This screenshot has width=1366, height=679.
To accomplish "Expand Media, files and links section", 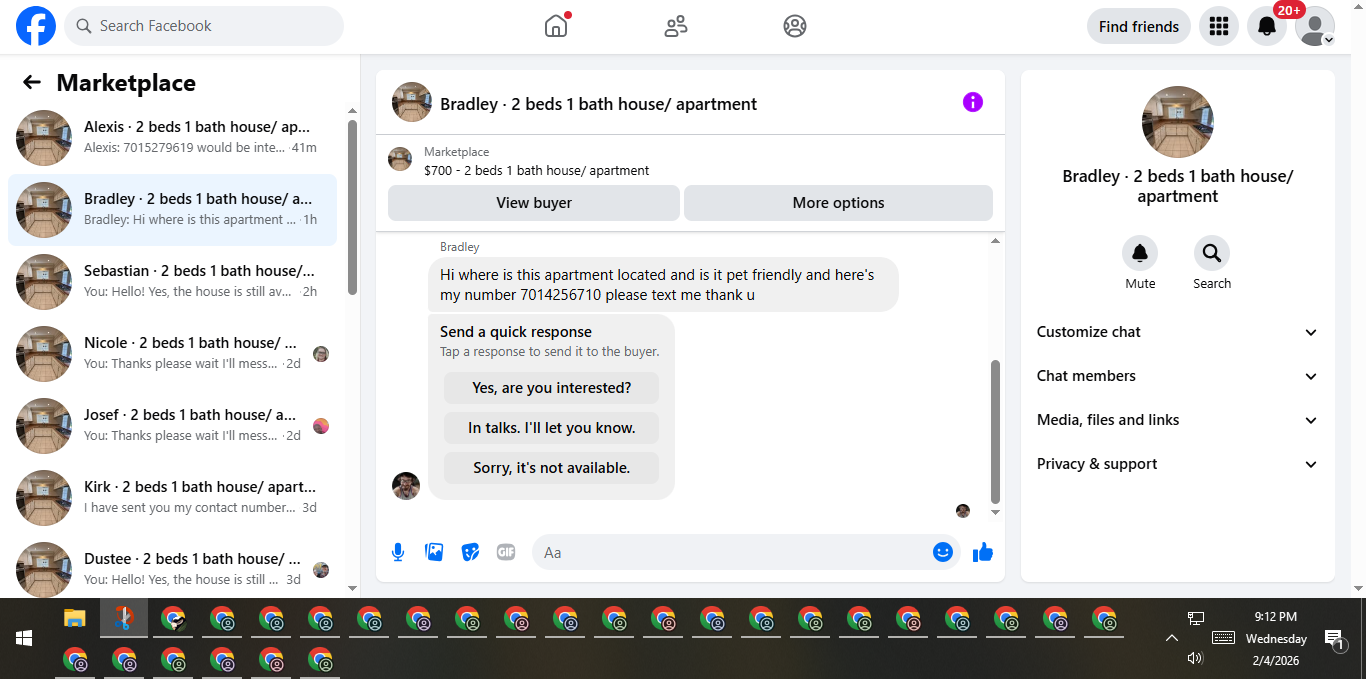I will pyautogui.click(x=1178, y=420).
